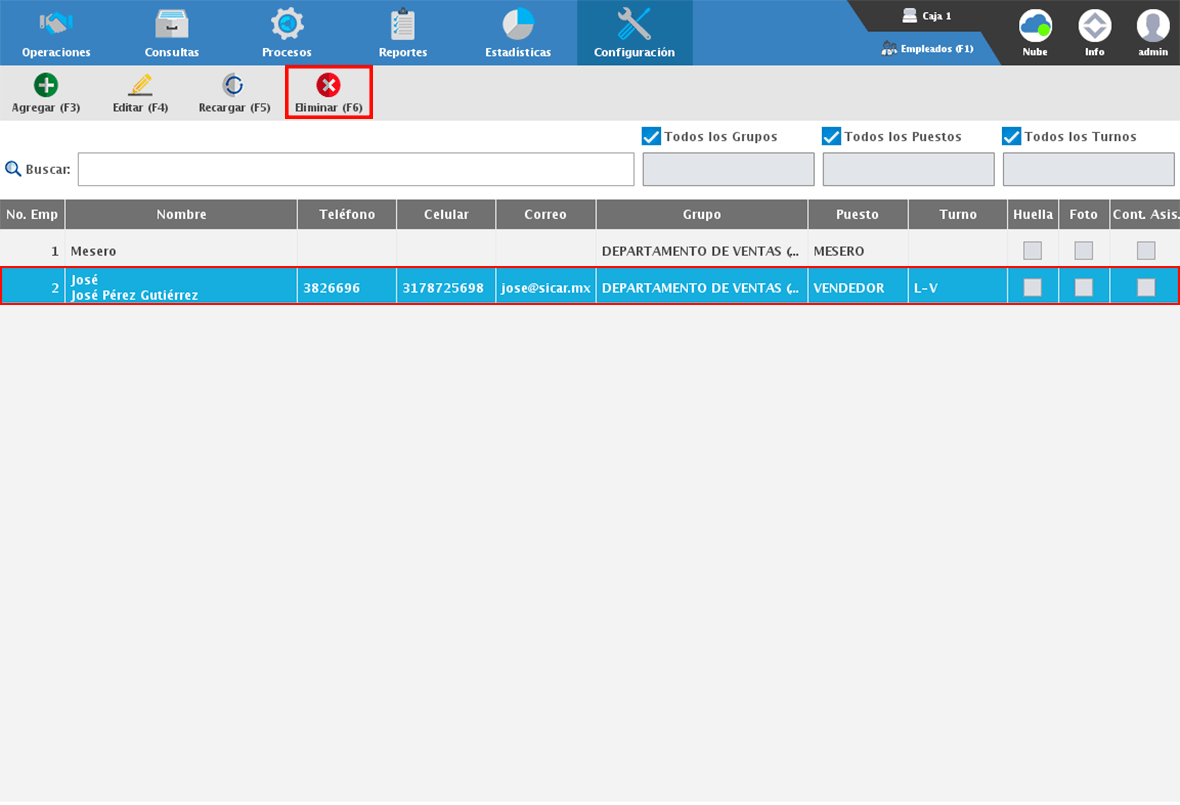The image size is (1180, 805).
Task: Sort by the Nombre column header
Action: point(181,214)
